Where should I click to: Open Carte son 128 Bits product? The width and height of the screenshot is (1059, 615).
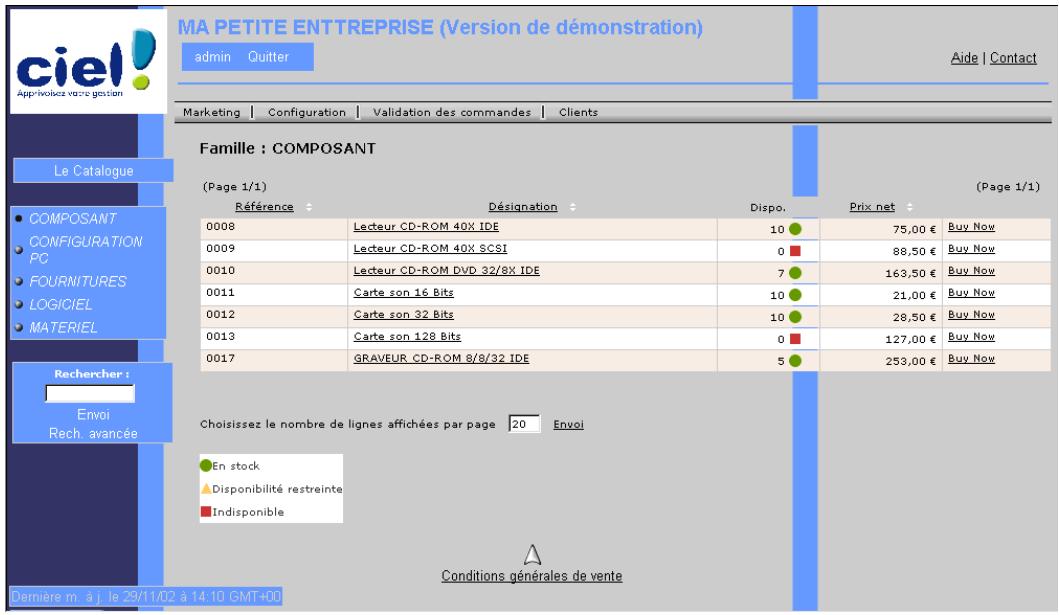pos(407,336)
